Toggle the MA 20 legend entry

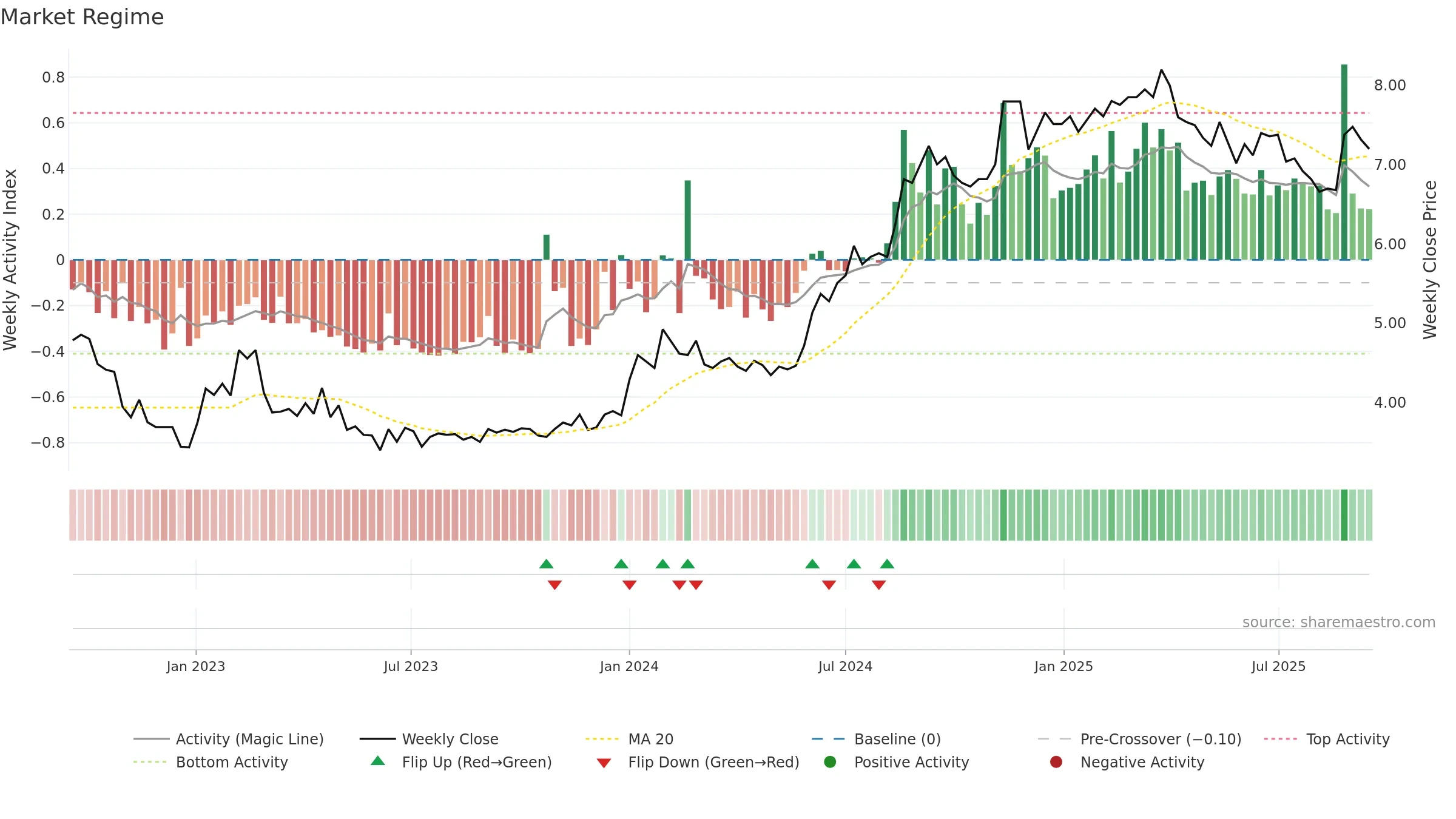click(x=629, y=739)
